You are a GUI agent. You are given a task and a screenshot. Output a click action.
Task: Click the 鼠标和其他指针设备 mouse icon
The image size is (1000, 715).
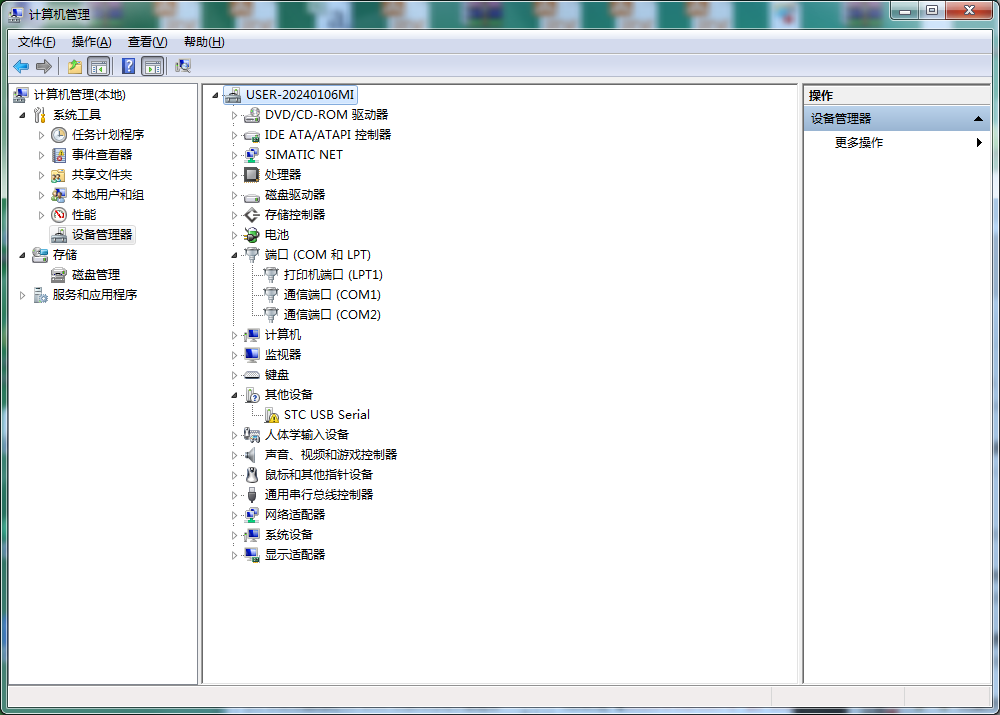tap(252, 475)
